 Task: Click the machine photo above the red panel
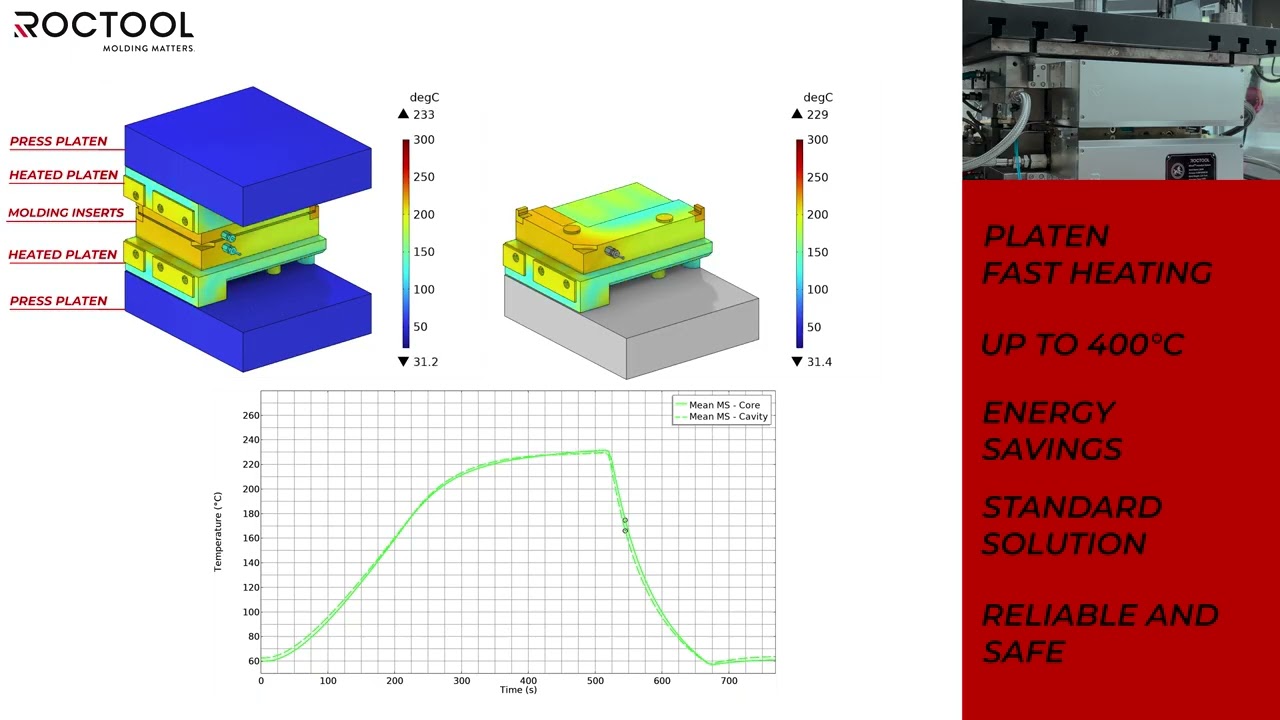[x=1121, y=90]
